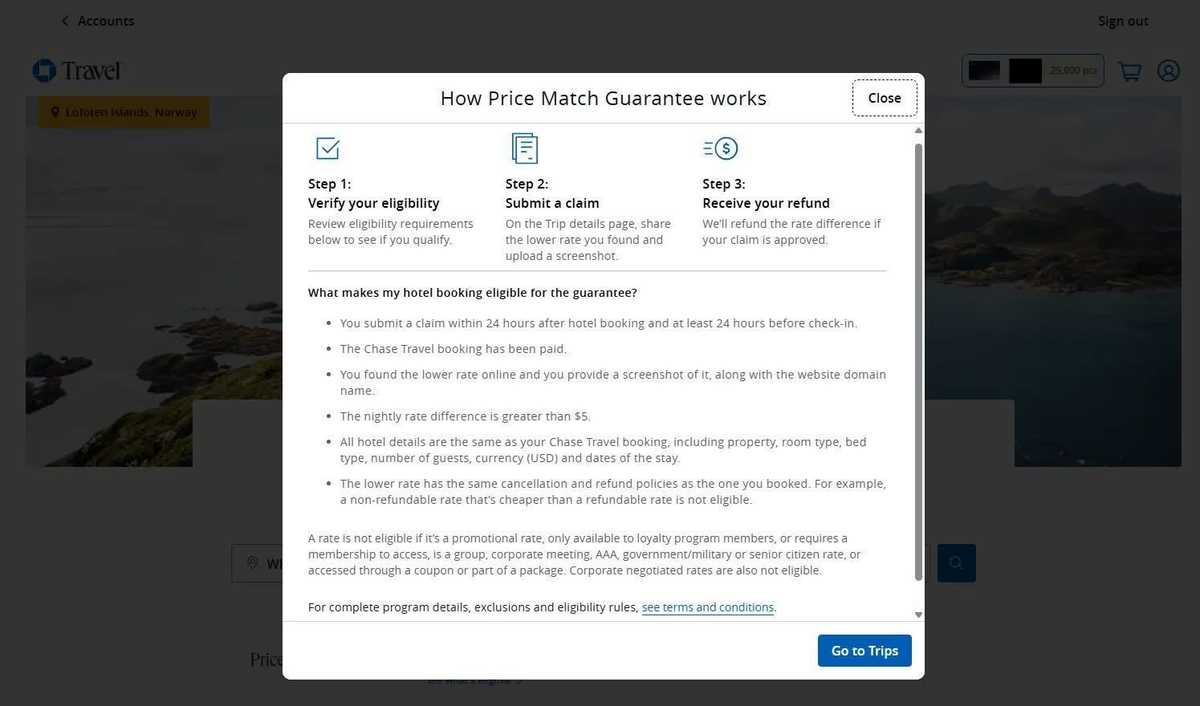Click the Go to Trips button
The height and width of the screenshot is (706, 1200).
click(863, 650)
